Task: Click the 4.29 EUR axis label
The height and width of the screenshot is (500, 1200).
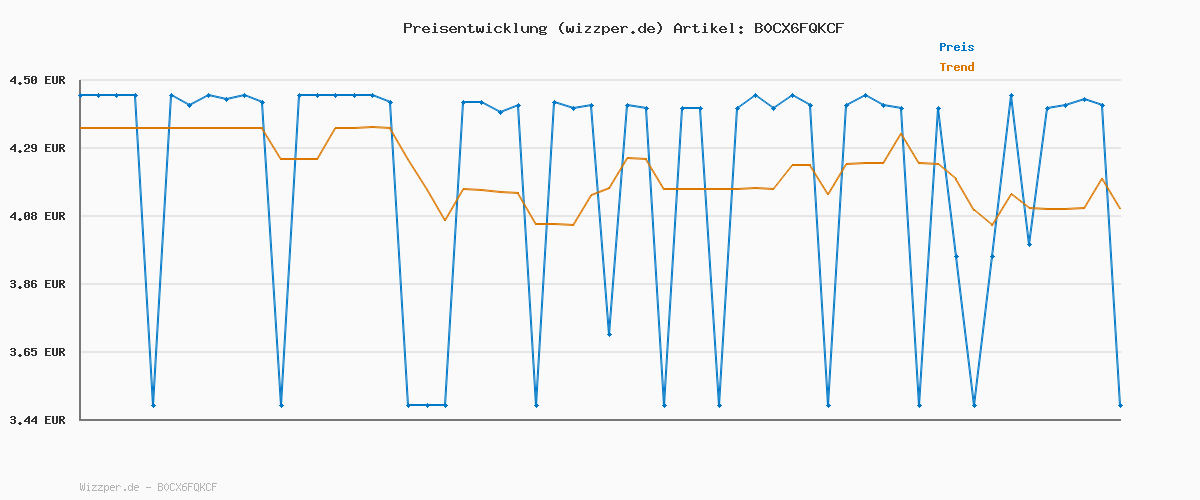Action: 37,148
